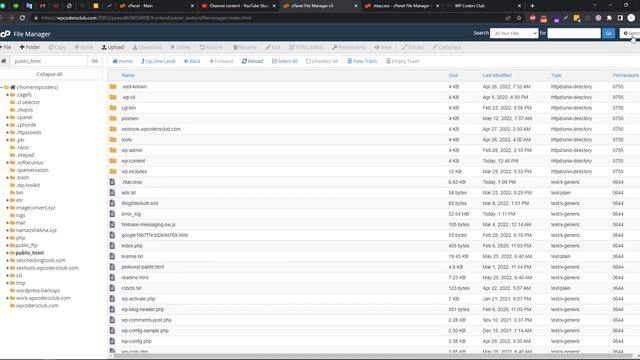Sort by the Last Modified column header
This screenshot has height=360, width=640.
pyautogui.click(x=497, y=76)
